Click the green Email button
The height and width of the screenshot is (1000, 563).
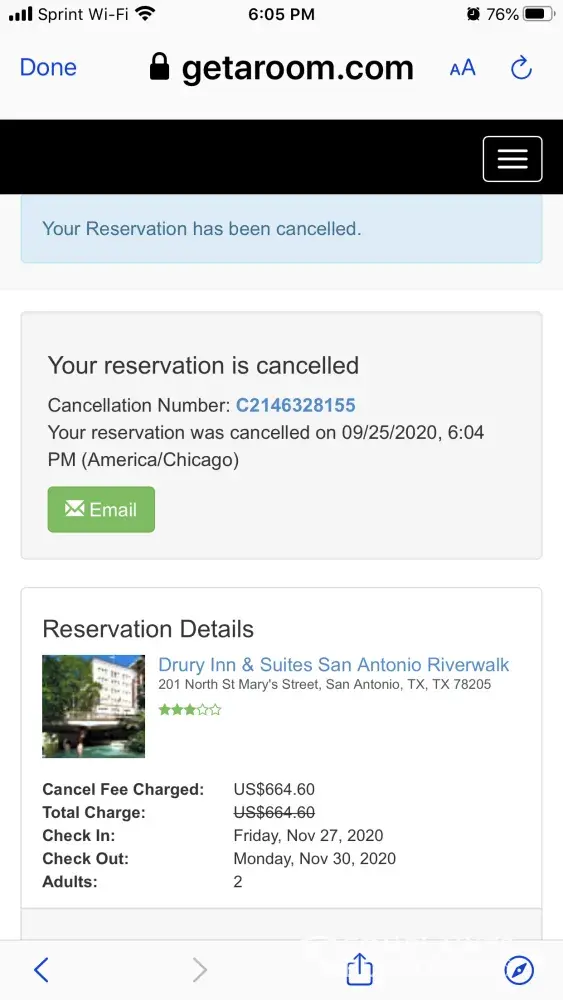[101, 509]
